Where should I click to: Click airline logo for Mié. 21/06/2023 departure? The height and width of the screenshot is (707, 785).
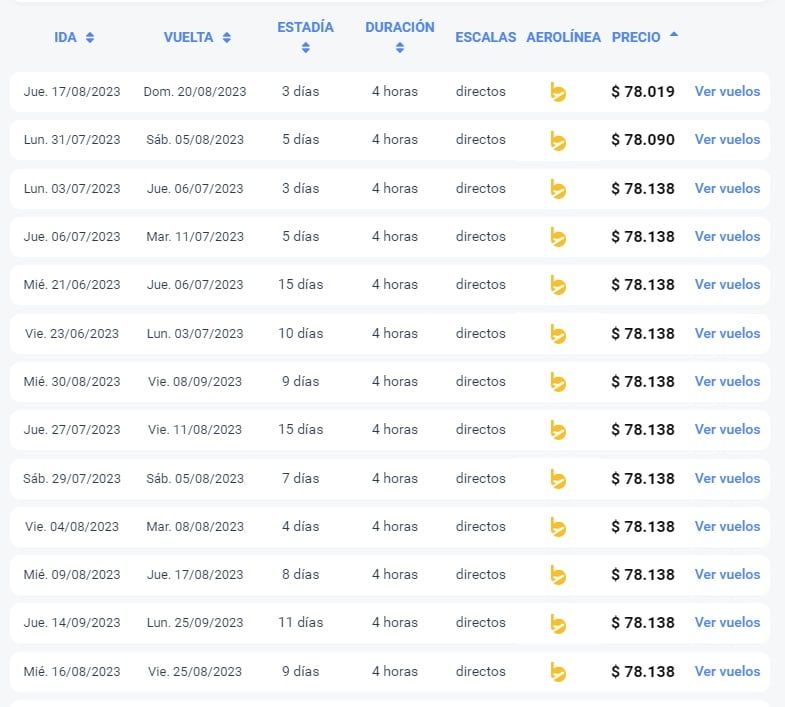pos(558,285)
